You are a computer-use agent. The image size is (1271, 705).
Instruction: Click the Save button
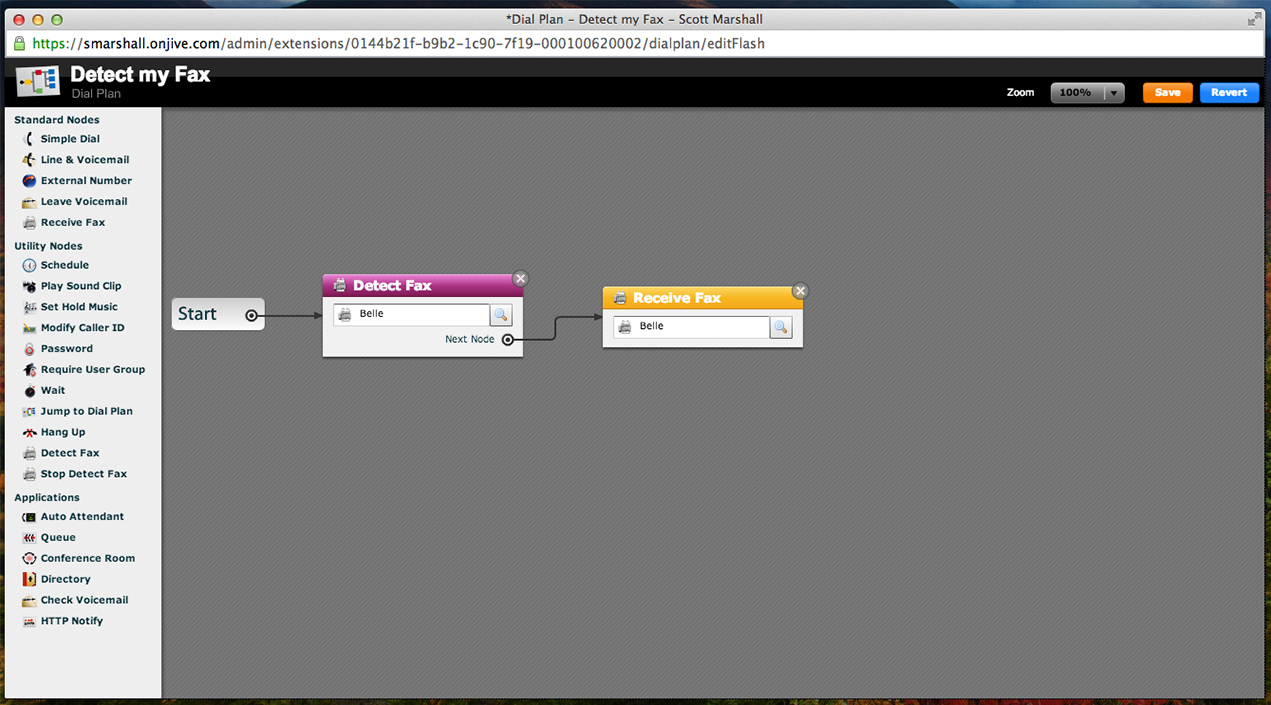(1167, 93)
